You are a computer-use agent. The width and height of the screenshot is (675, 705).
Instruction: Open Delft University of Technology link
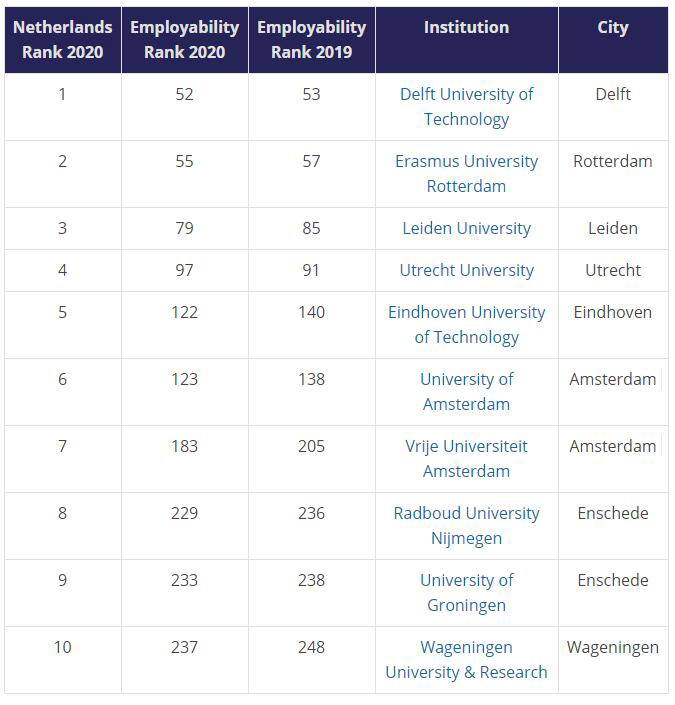pos(466,106)
